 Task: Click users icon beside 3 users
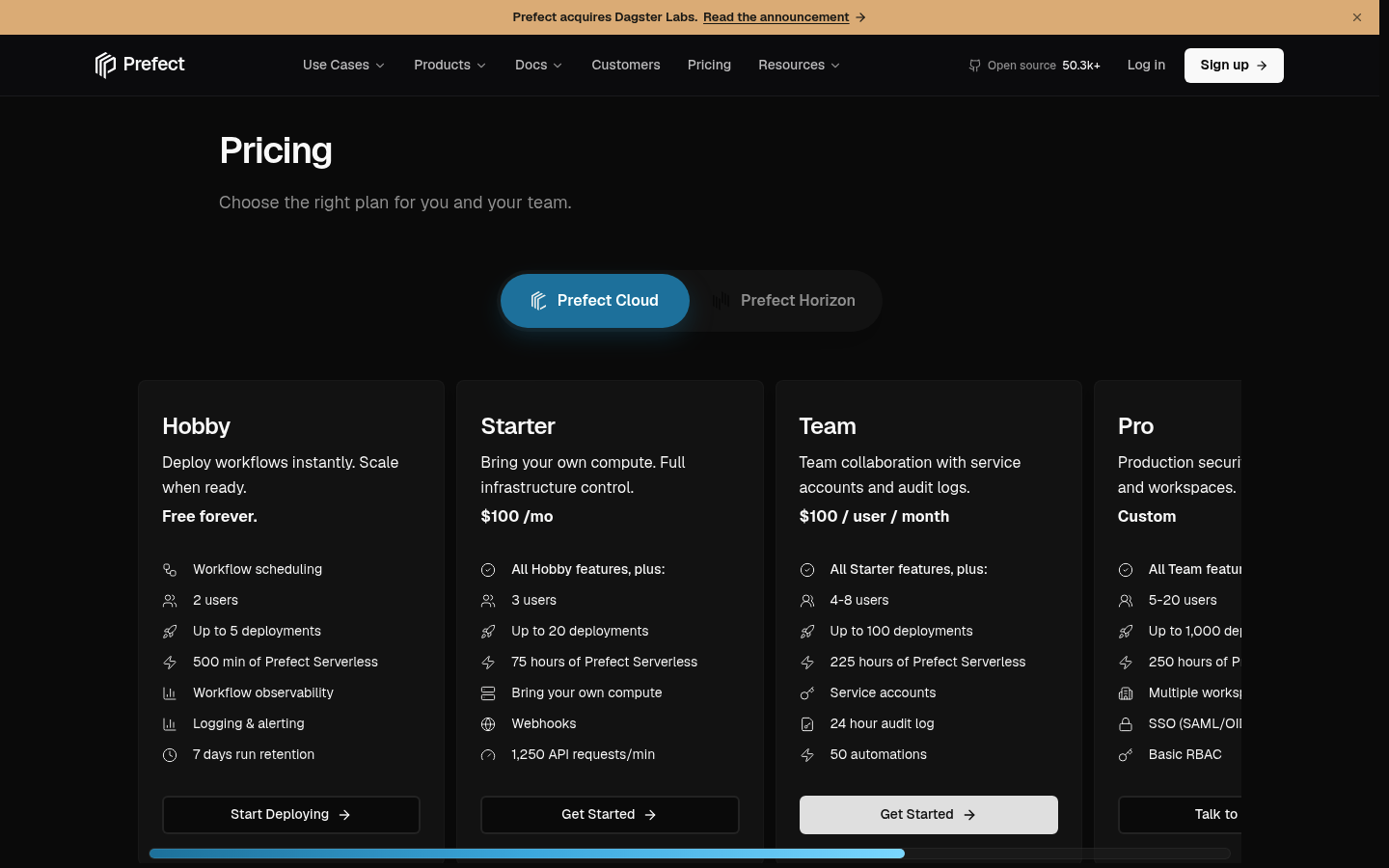click(x=488, y=601)
